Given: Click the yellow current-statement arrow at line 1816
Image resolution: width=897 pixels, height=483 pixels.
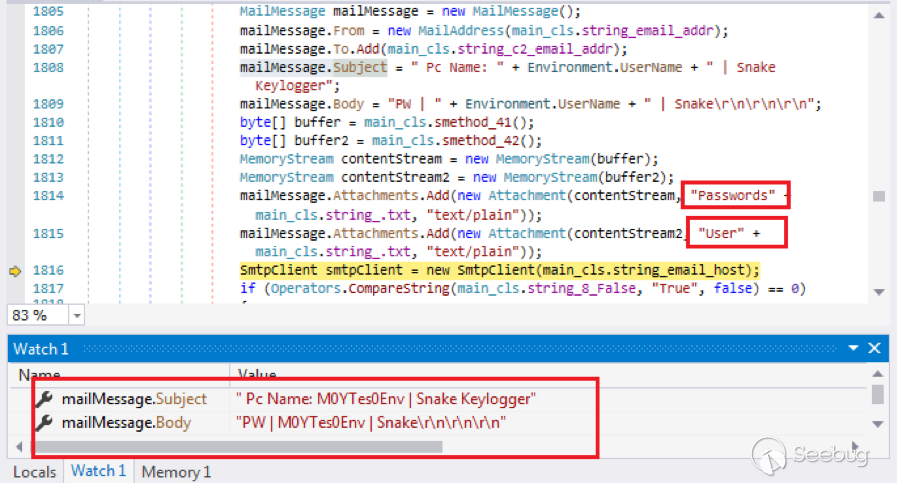Looking at the screenshot, I should point(15,271).
